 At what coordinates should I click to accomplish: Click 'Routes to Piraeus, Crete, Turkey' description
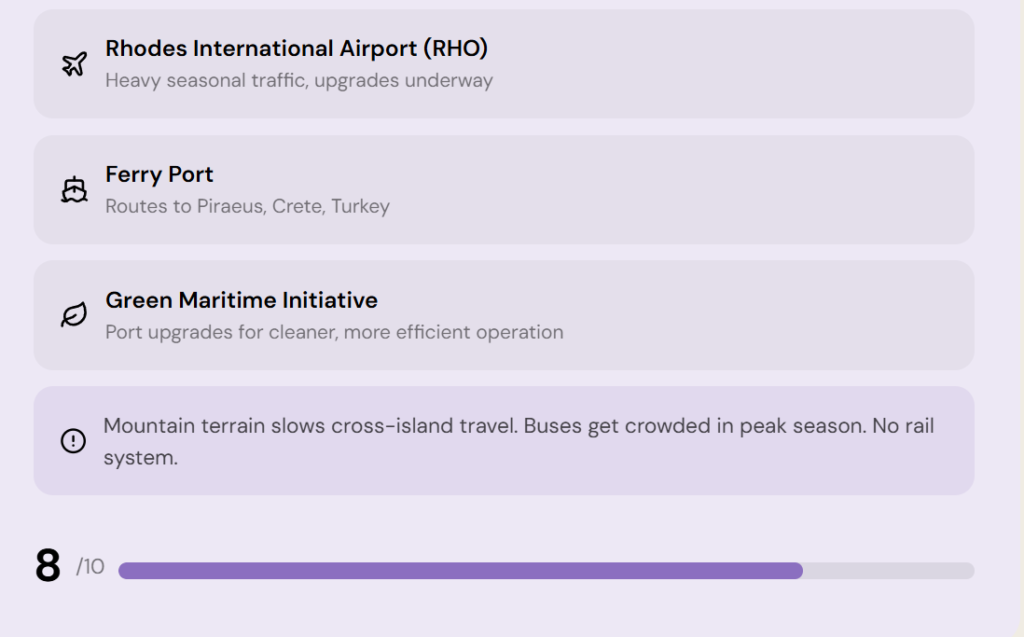[x=247, y=206]
